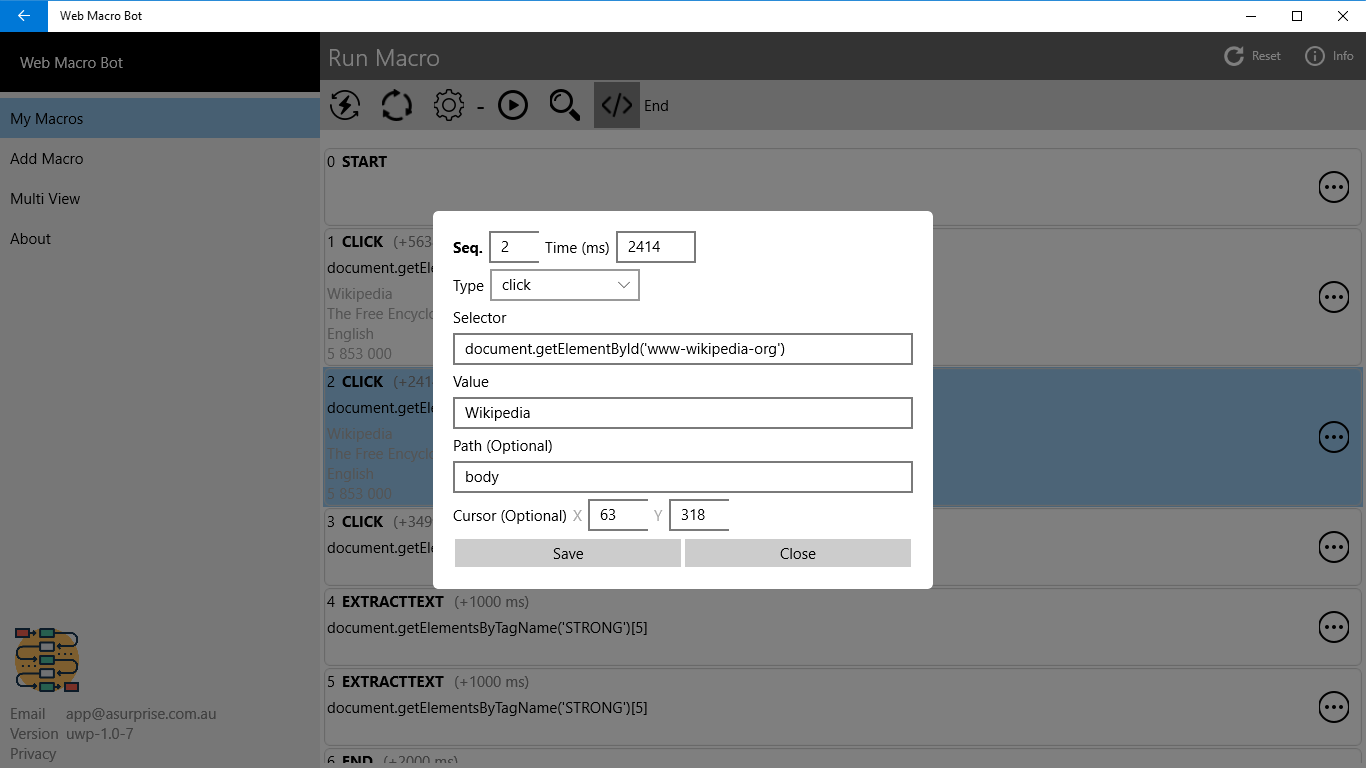
Task: Click the Web Macro Bot logo image
Action: tap(47, 660)
